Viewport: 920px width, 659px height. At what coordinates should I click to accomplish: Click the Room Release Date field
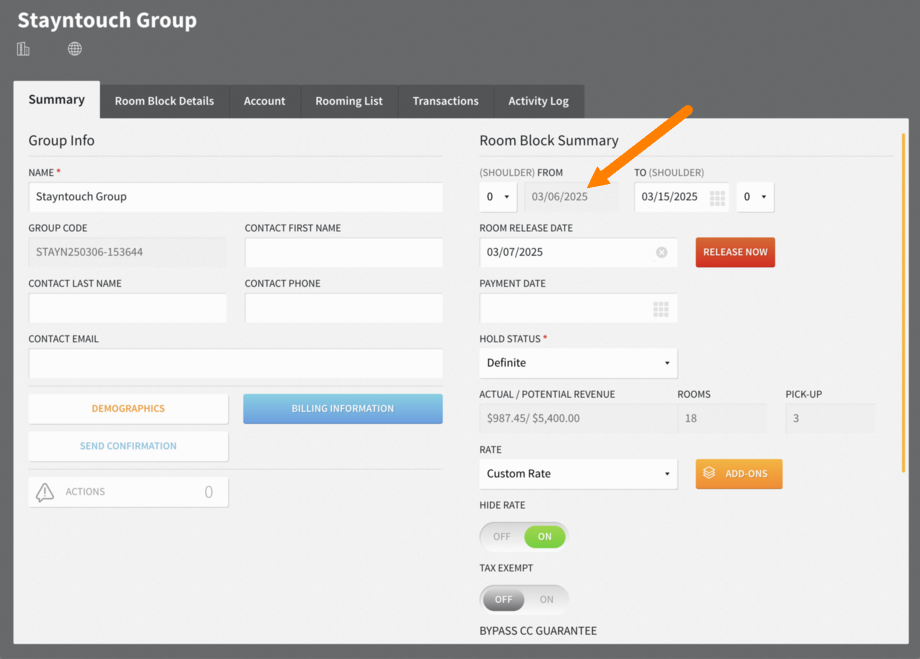tap(578, 252)
